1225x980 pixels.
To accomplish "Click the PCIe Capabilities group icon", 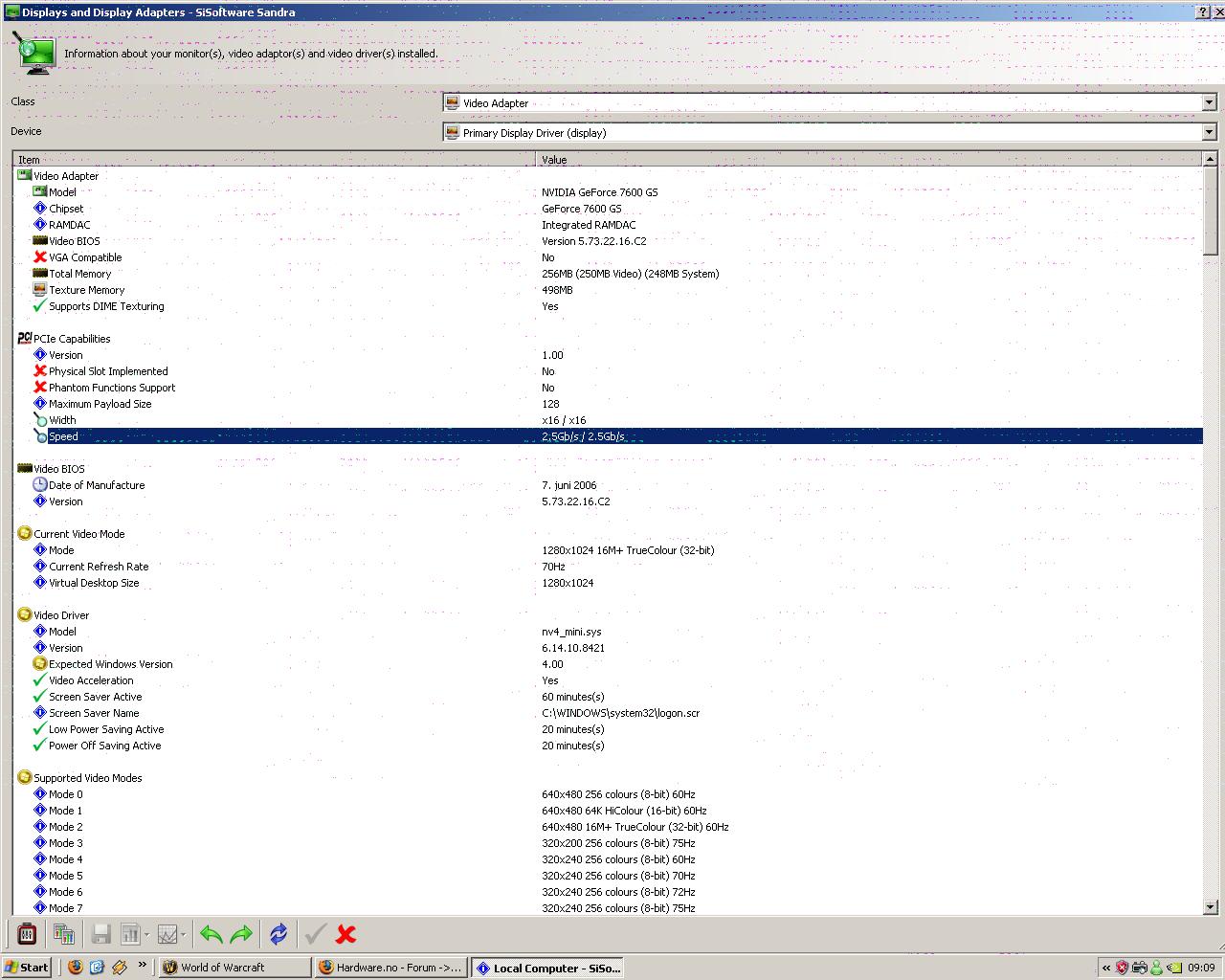I will [25, 338].
